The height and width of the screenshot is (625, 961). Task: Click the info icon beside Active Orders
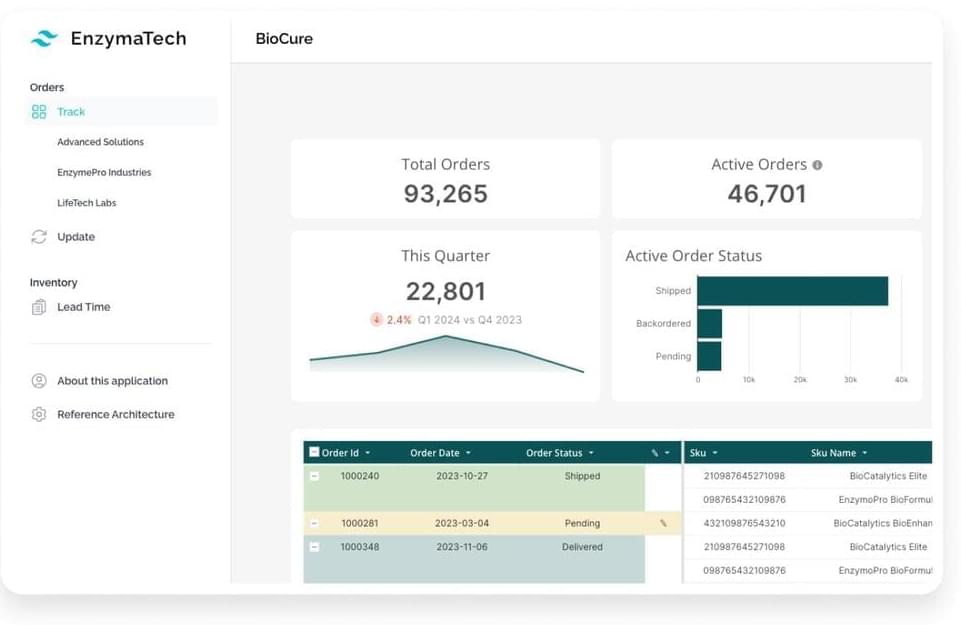817,165
